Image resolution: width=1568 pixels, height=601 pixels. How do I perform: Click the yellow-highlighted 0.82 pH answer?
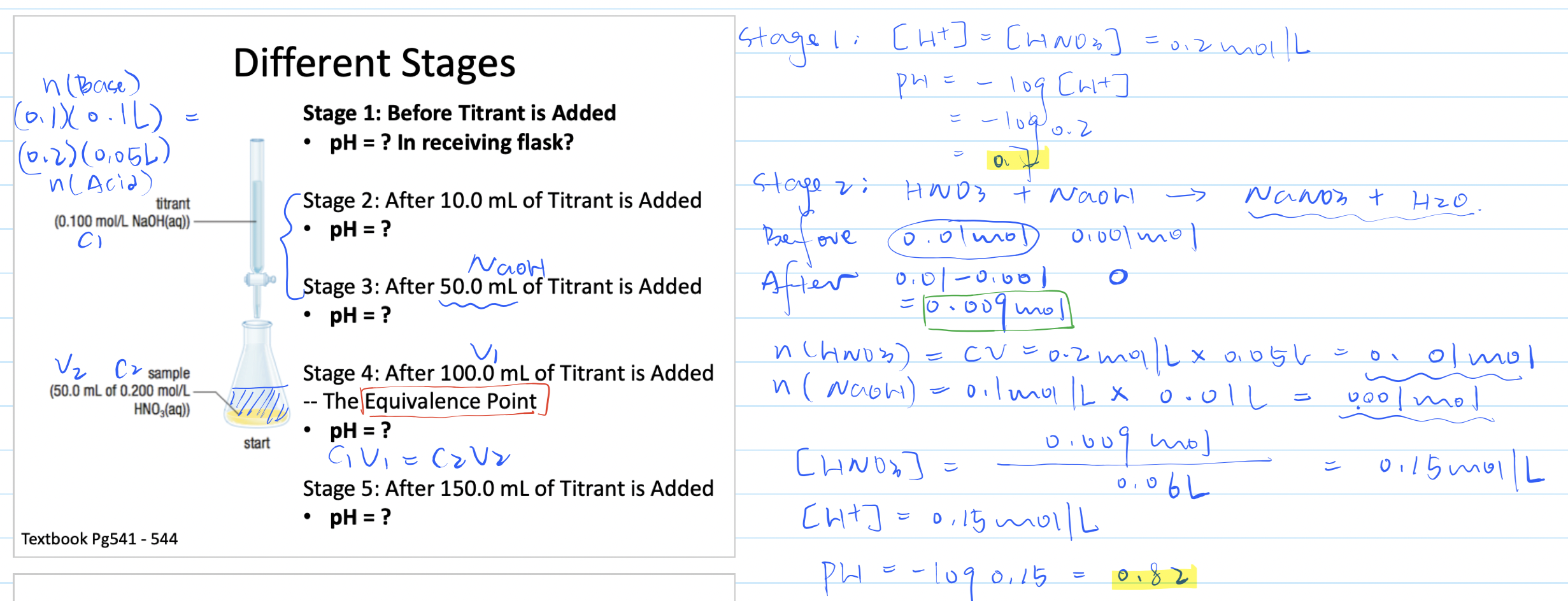pos(1153,577)
